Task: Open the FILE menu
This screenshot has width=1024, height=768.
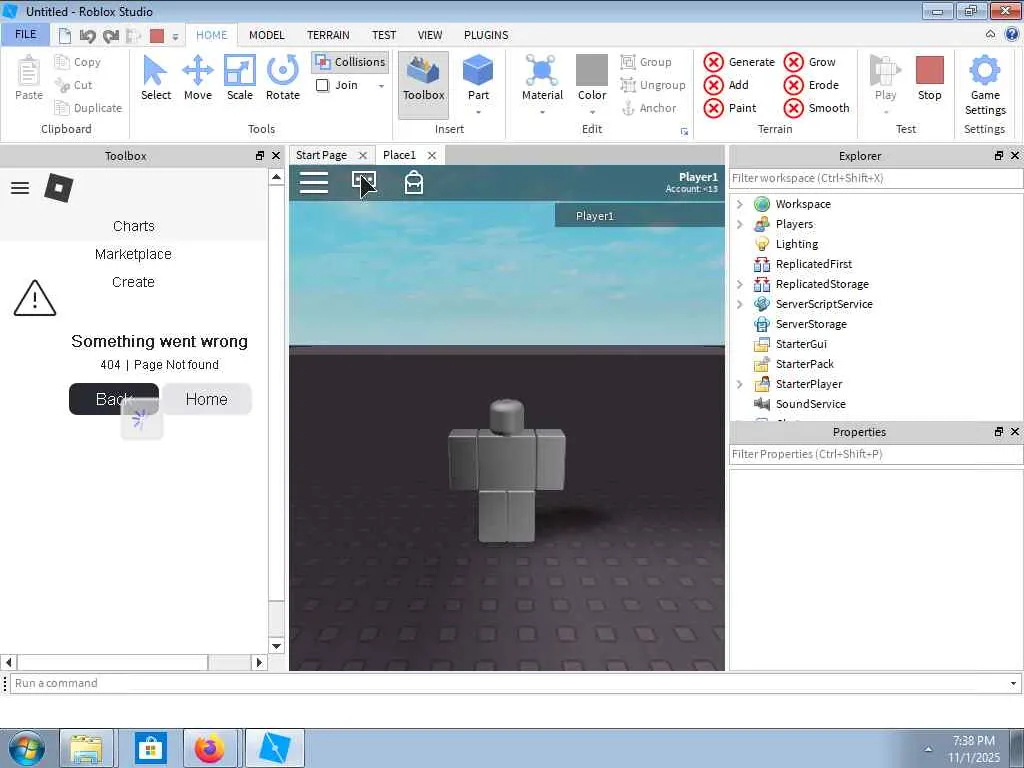Action: coord(25,34)
